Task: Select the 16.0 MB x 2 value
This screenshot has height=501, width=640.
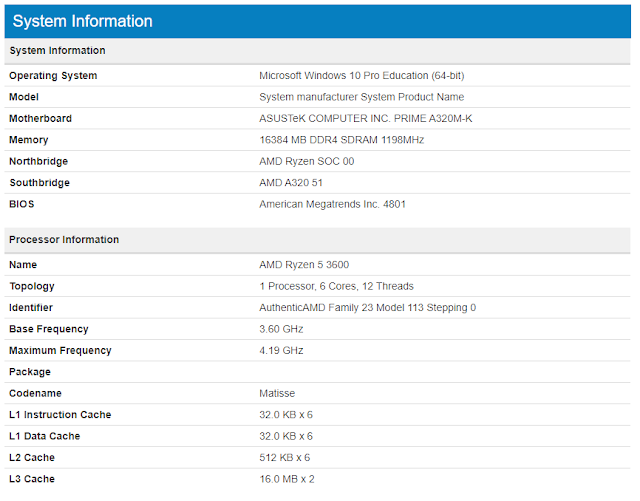Action: tap(287, 479)
